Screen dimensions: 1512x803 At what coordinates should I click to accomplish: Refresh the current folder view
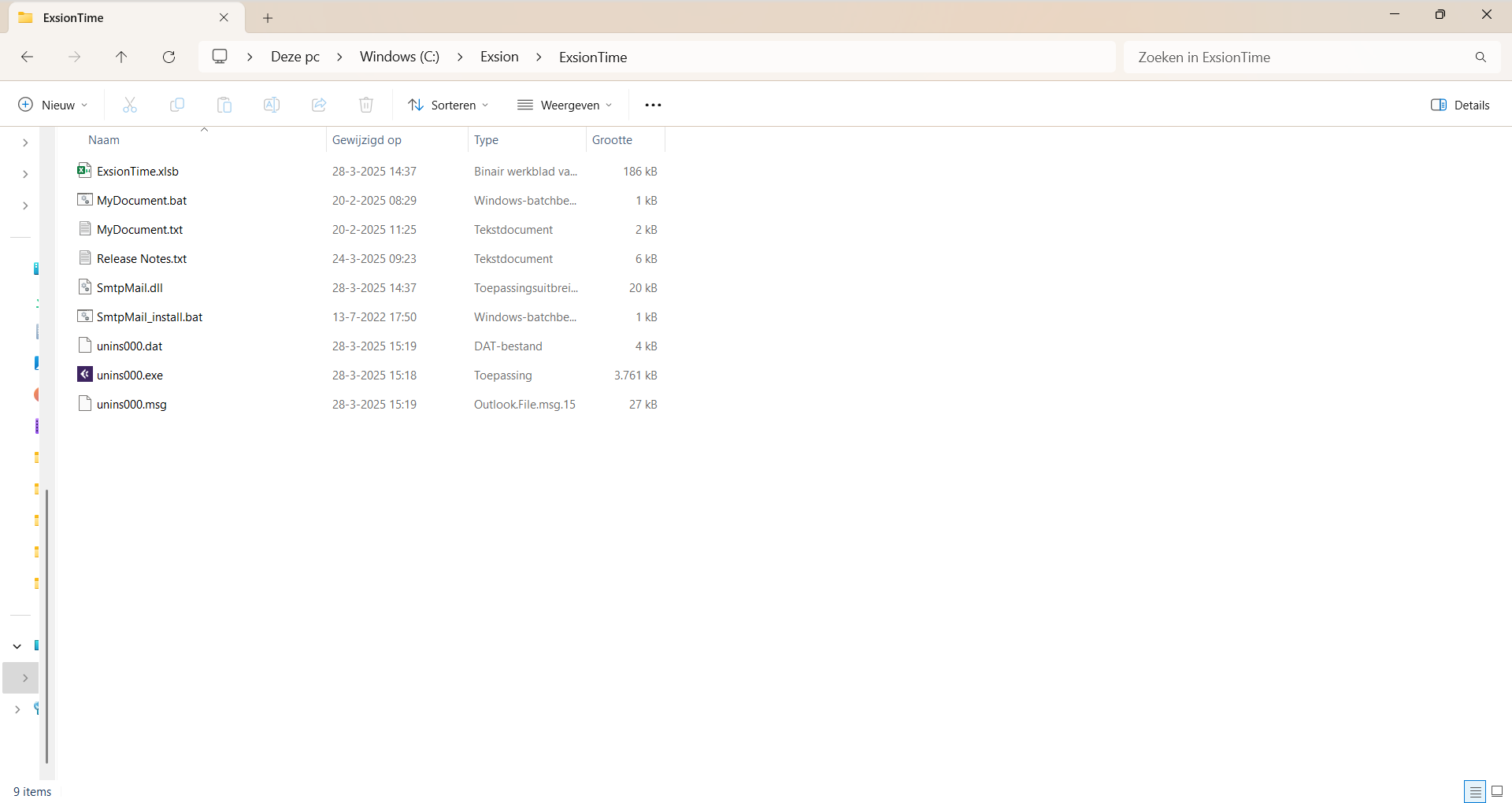tap(169, 57)
